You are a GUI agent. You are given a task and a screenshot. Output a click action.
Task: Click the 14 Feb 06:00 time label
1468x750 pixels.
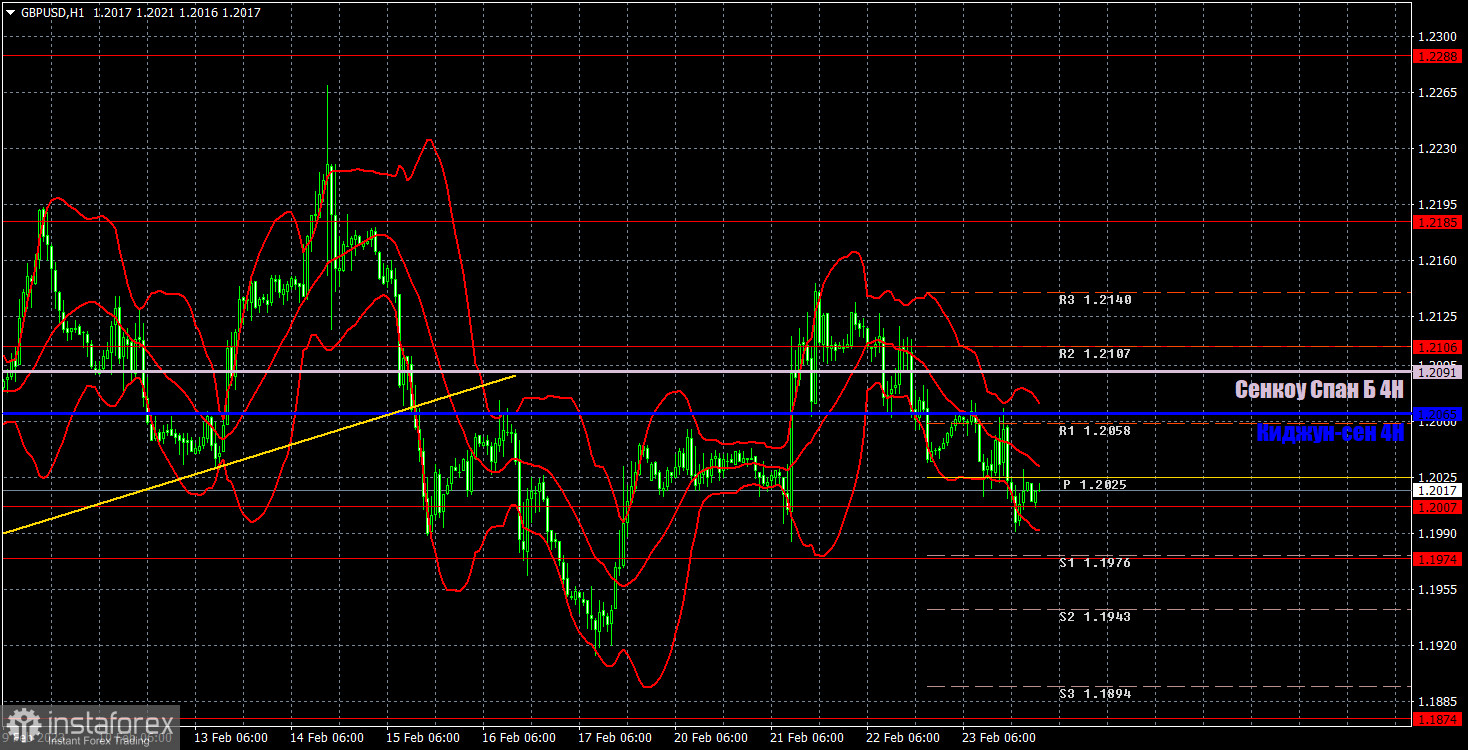point(326,738)
